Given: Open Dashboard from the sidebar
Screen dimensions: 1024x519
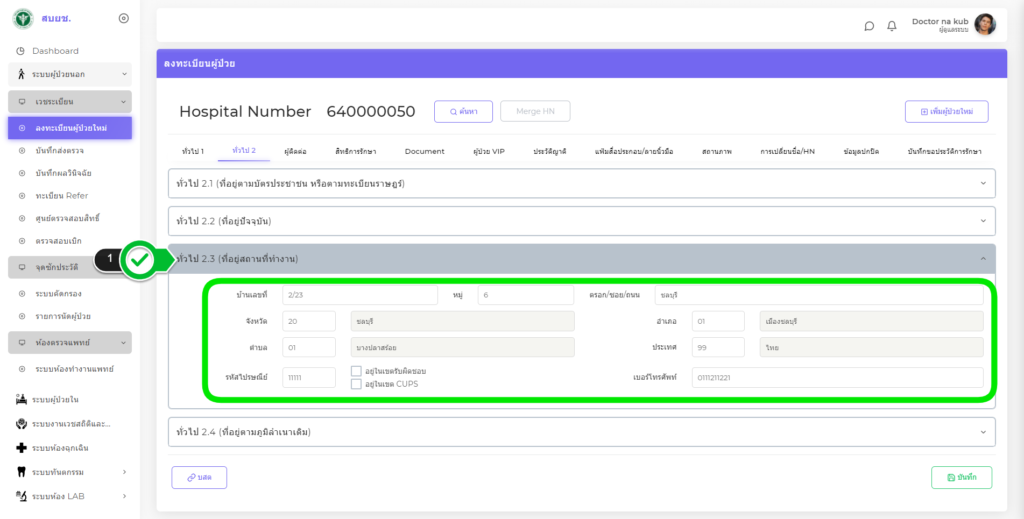Looking at the screenshot, I should [55, 51].
